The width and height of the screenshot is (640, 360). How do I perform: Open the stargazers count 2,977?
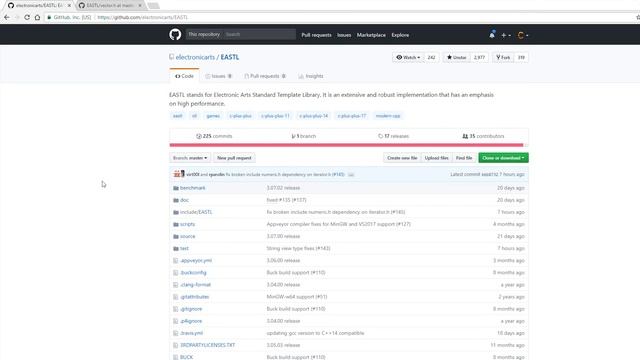479,58
